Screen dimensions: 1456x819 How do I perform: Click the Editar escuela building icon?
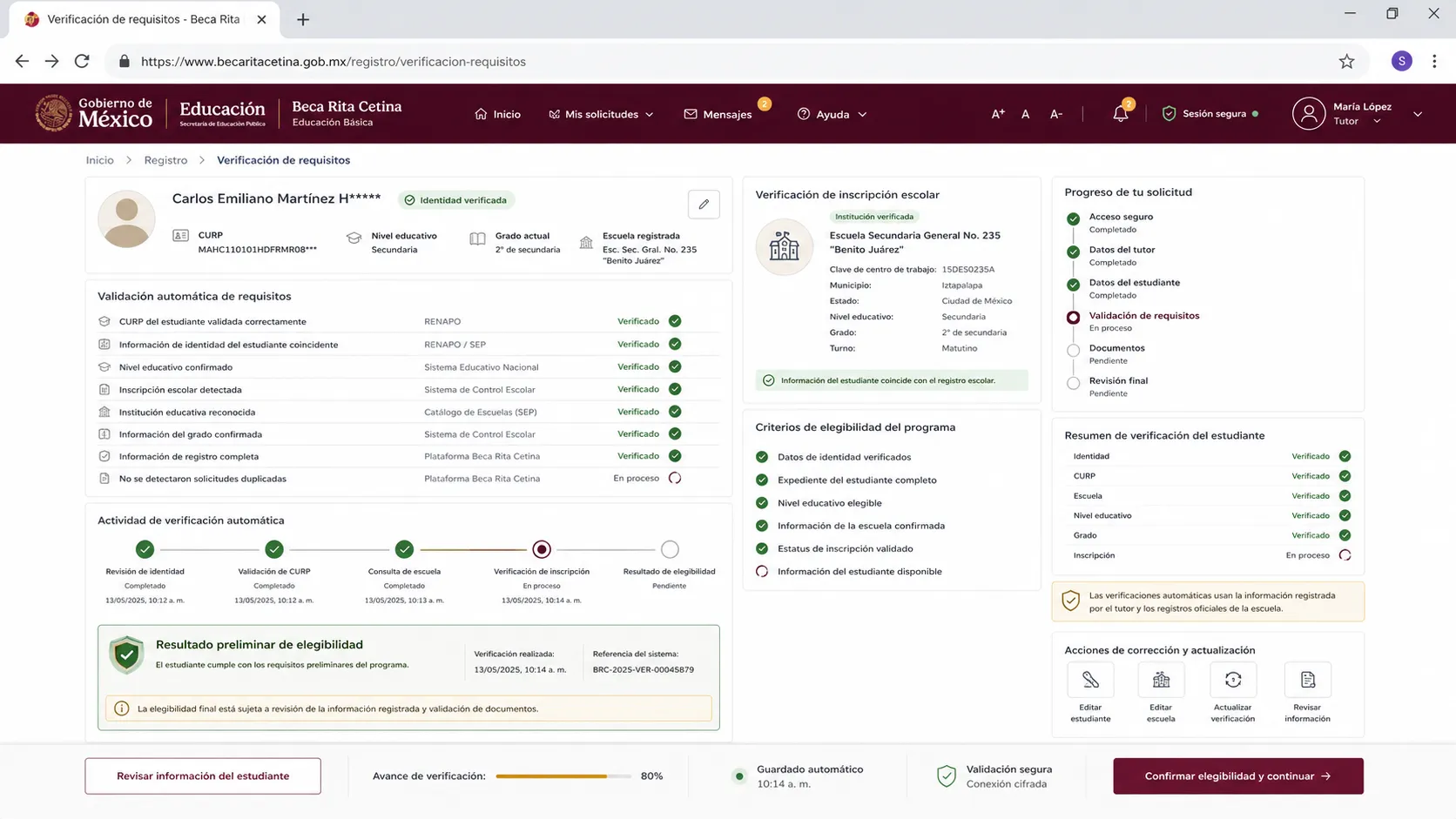click(x=1161, y=680)
